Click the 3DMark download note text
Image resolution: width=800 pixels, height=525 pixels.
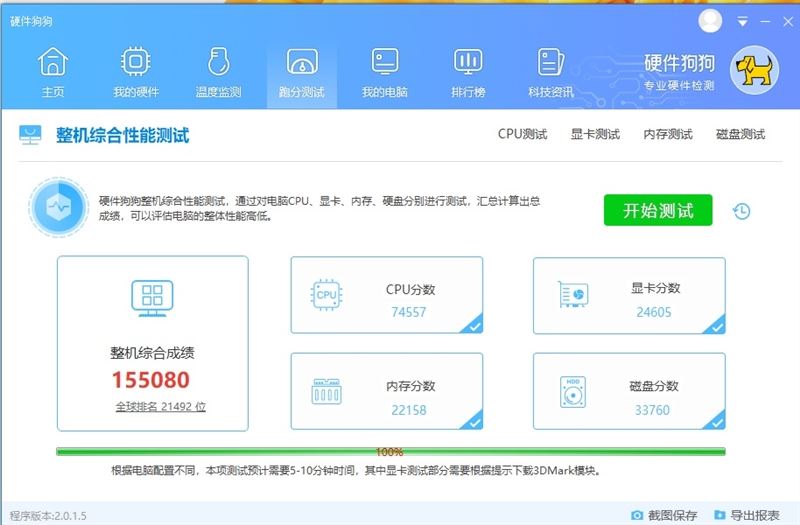pyautogui.click(x=355, y=470)
